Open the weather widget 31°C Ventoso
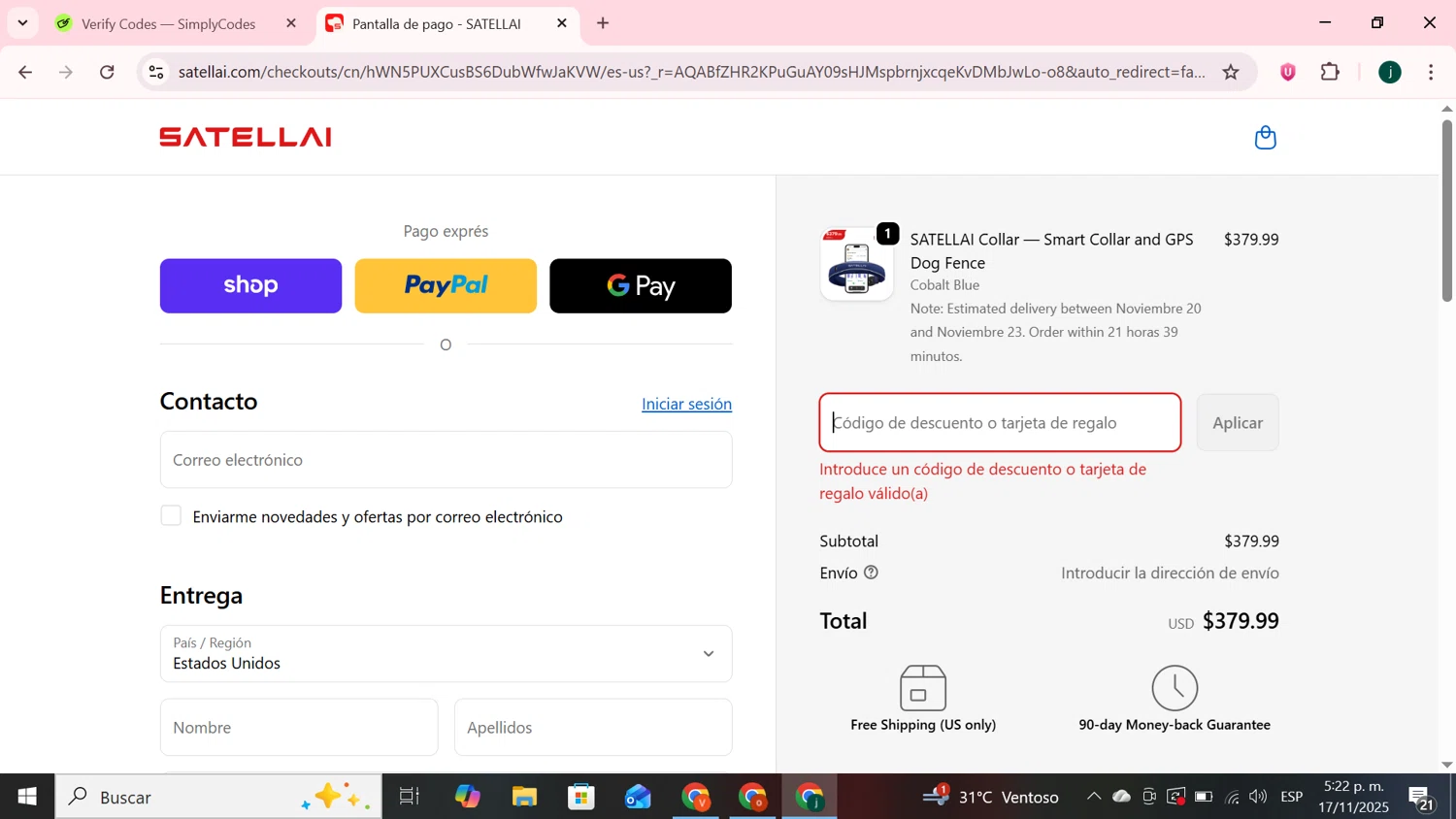The height and width of the screenshot is (819, 1456). [x=990, y=797]
